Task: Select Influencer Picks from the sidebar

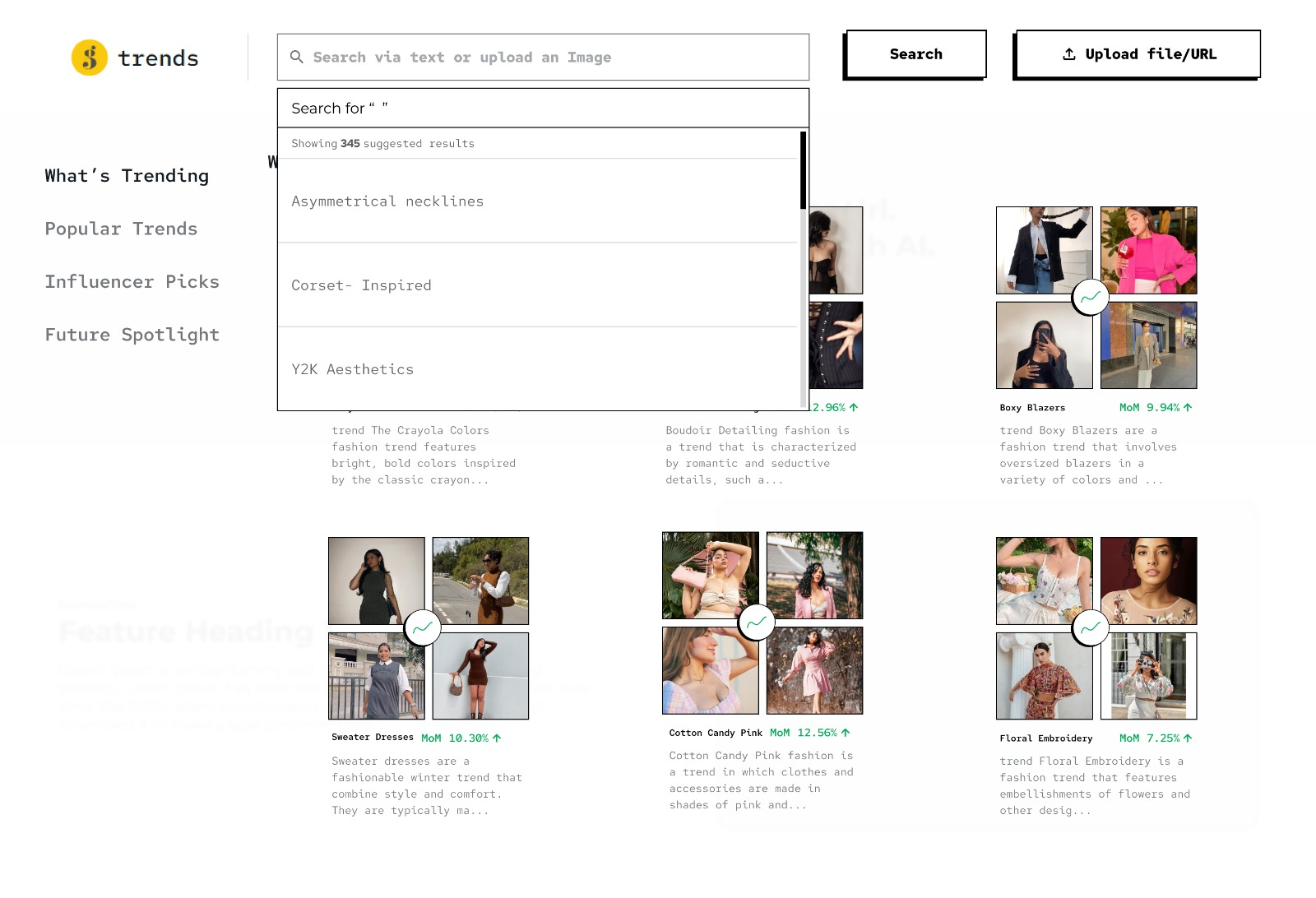Action: pos(132,282)
